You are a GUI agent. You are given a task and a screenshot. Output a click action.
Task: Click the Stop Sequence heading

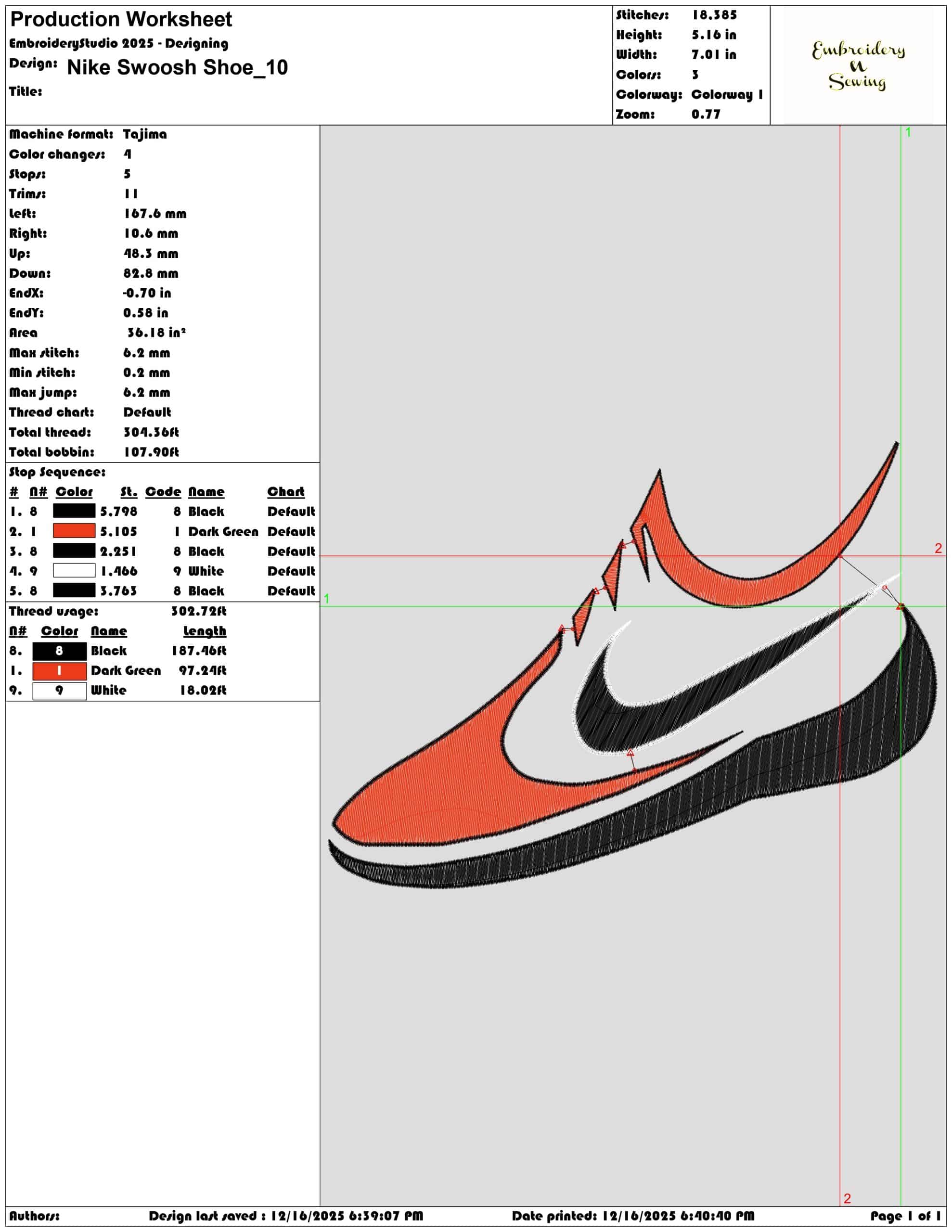(x=57, y=472)
